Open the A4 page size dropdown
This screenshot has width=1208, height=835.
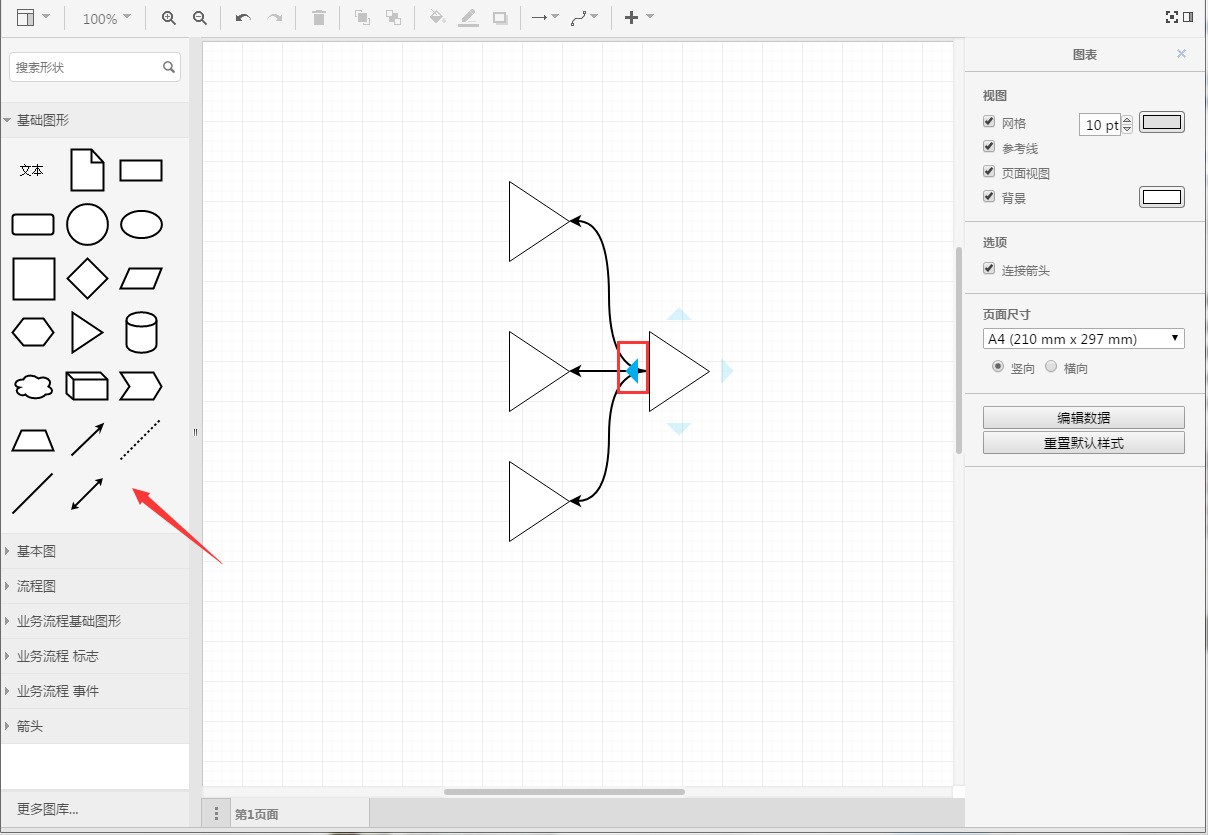[1083, 339]
